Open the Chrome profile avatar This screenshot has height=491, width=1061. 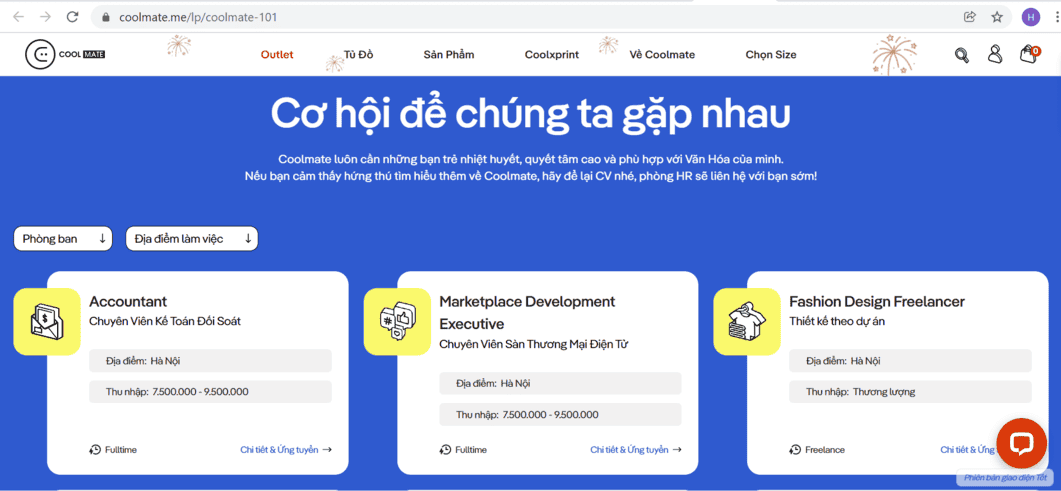(x=1031, y=17)
